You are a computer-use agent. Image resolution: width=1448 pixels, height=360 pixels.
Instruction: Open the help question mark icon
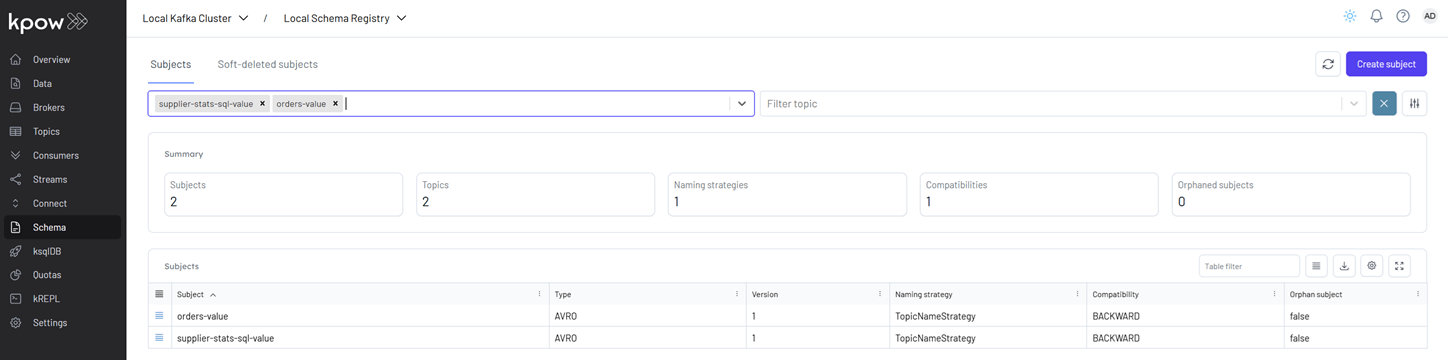(1403, 16)
